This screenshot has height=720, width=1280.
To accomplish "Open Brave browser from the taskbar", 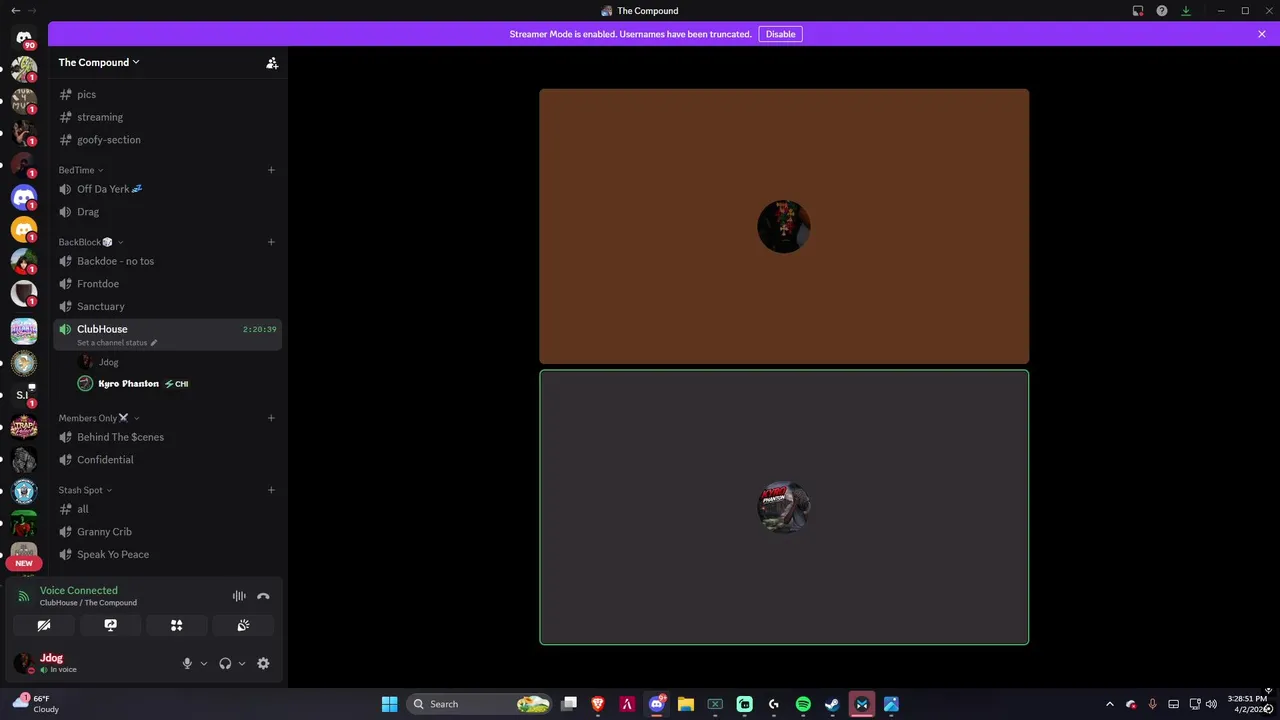I will click(598, 704).
